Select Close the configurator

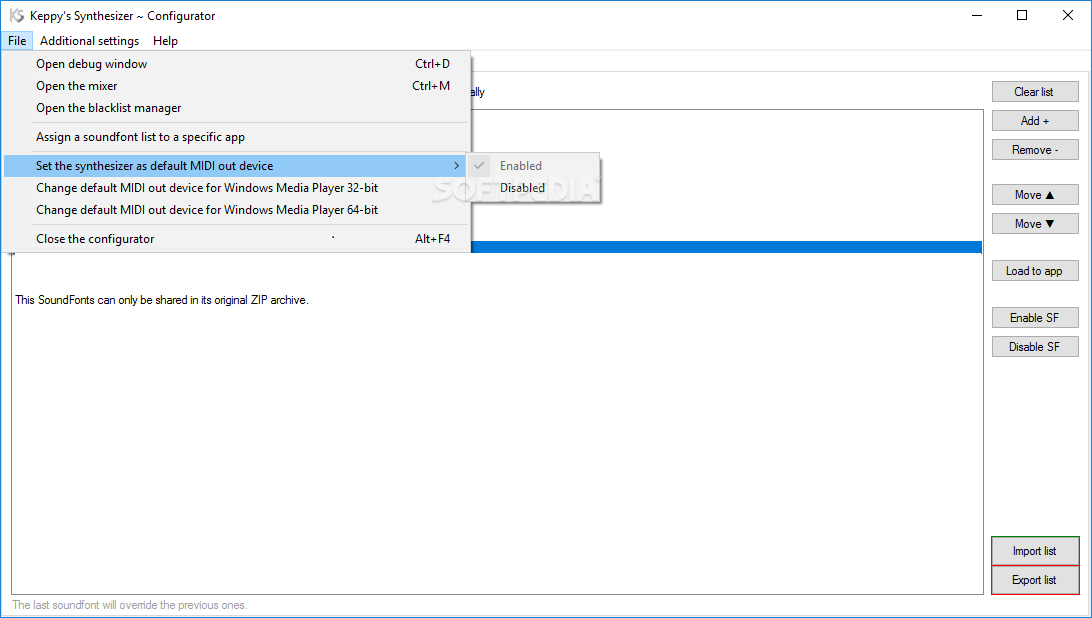coord(237,239)
